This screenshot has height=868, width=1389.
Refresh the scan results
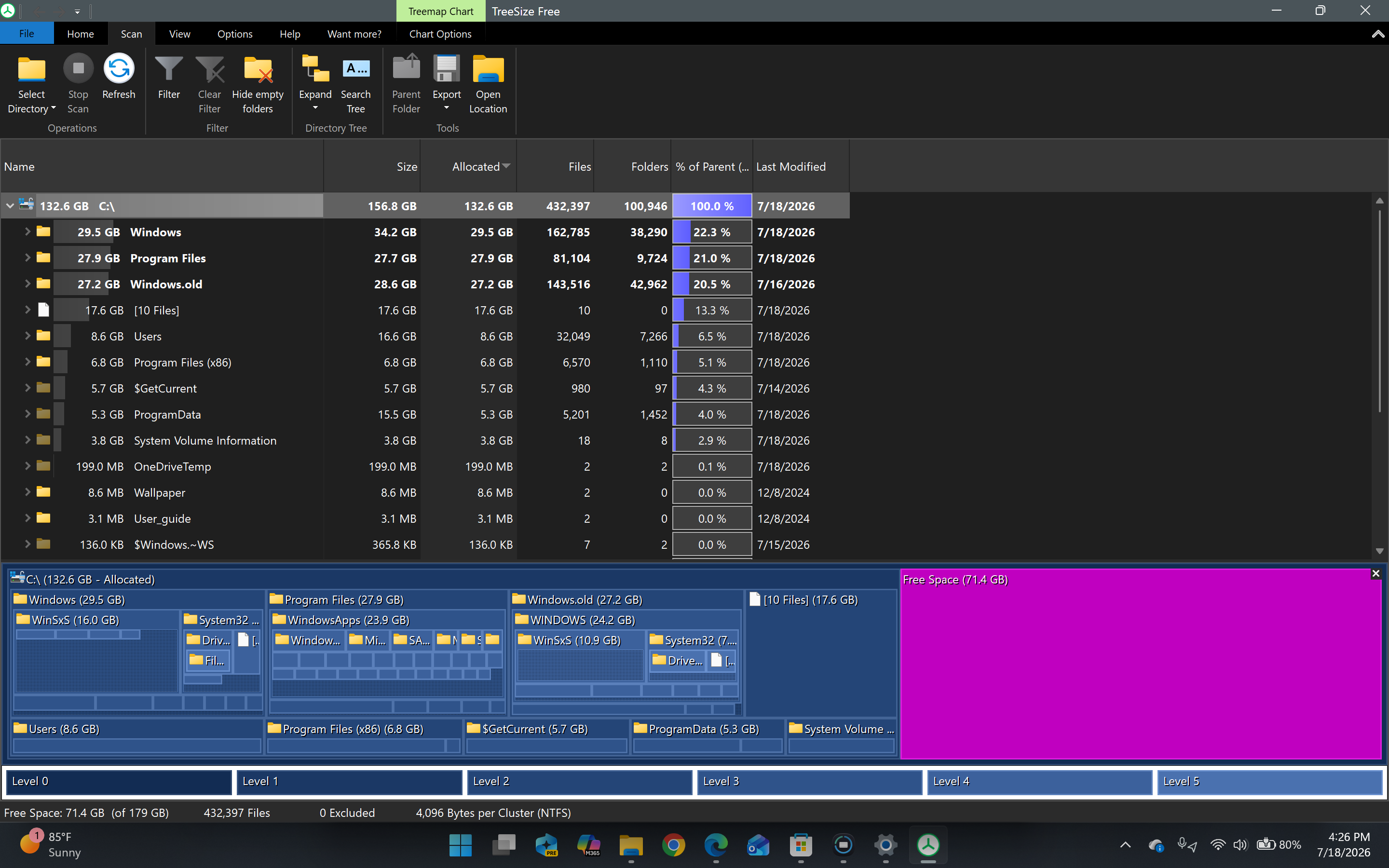[119, 78]
